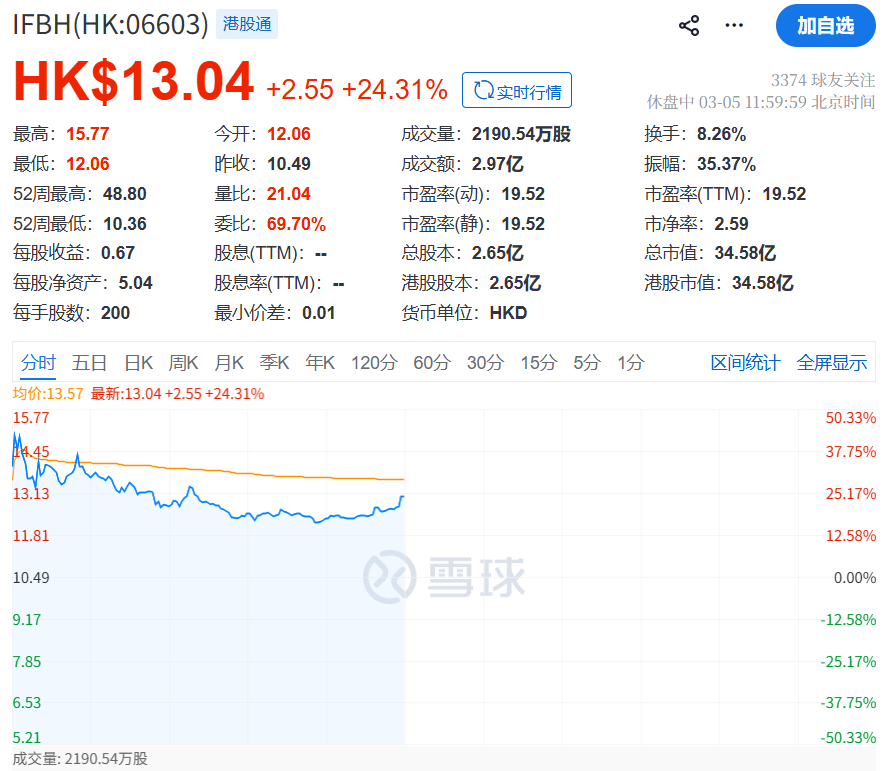Click the share icon
The height and width of the screenshot is (771, 888).
coord(688,25)
